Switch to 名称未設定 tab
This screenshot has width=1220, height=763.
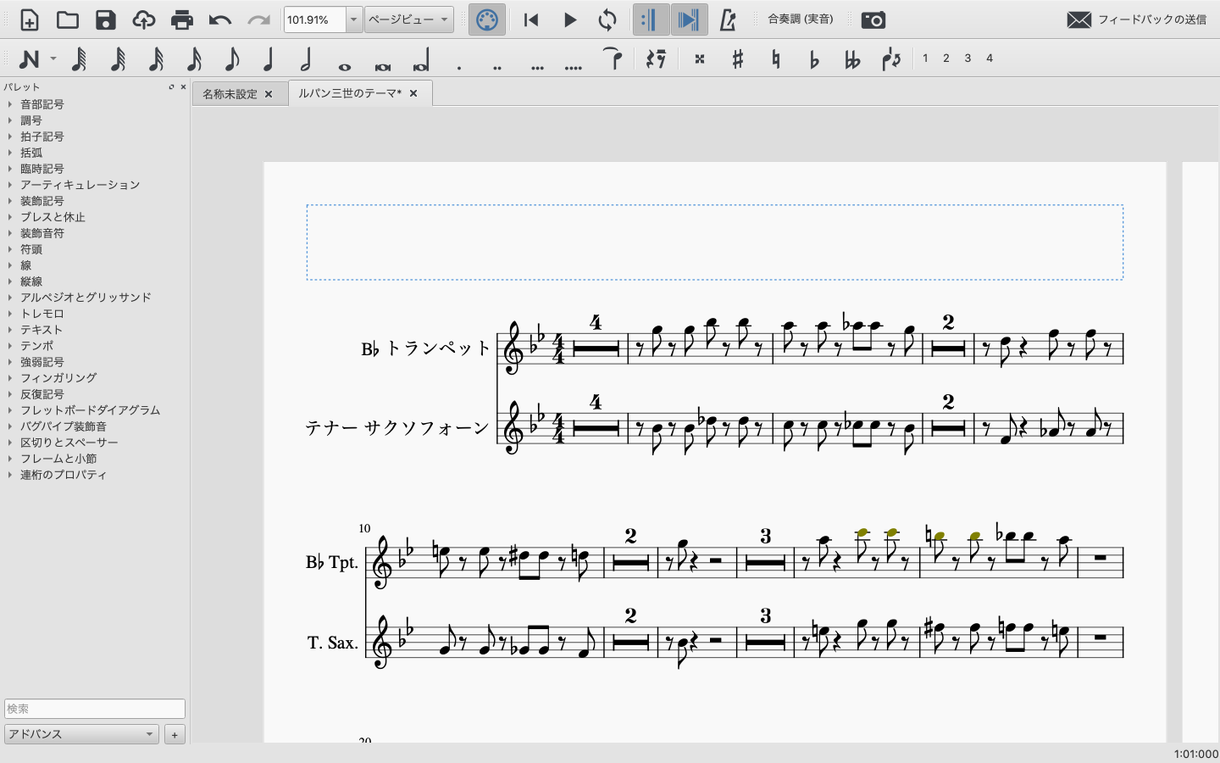(x=230, y=94)
